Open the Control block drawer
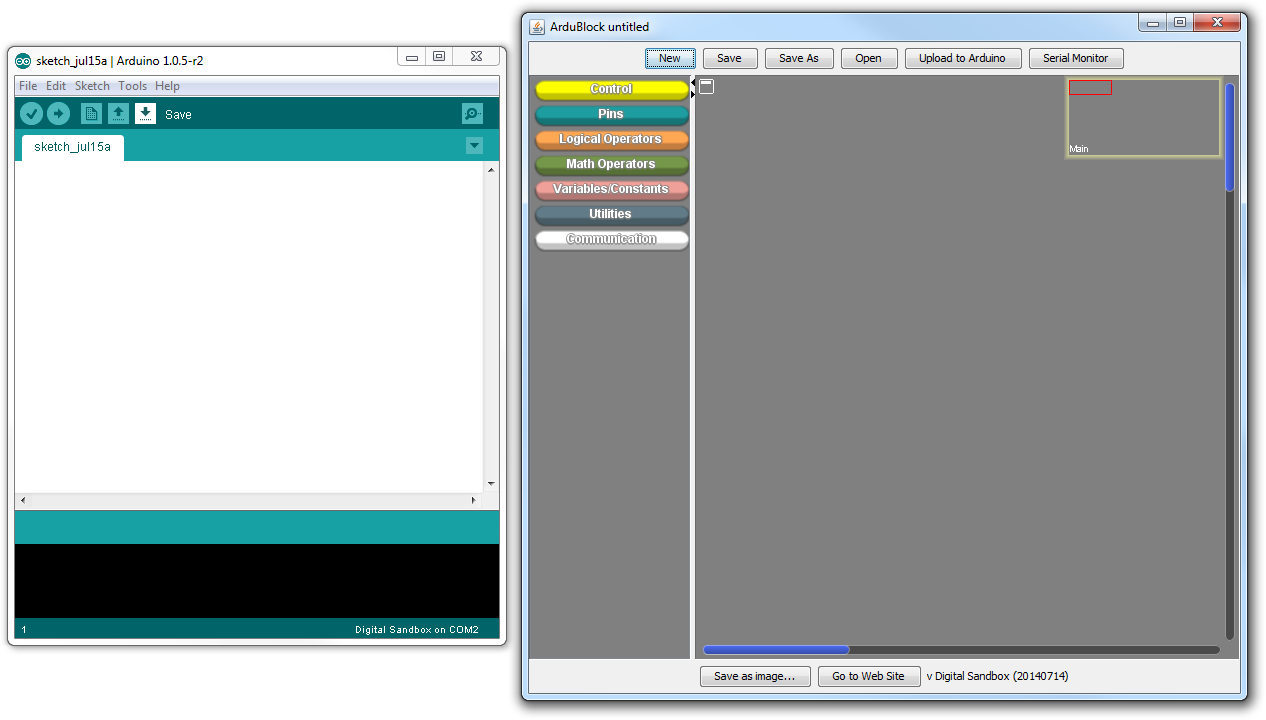This screenshot has height=720, width=1266. tap(611, 89)
